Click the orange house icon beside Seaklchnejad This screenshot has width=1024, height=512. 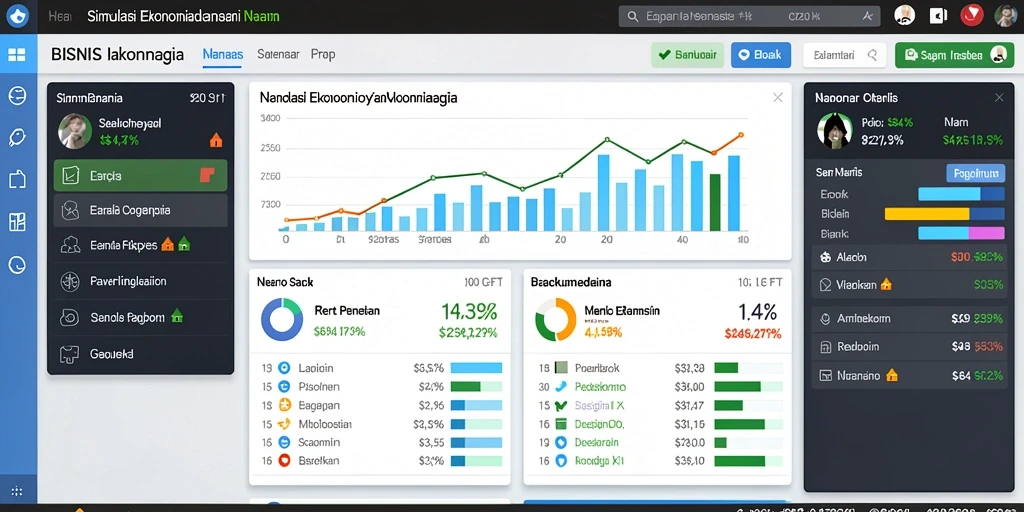tap(216, 140)
